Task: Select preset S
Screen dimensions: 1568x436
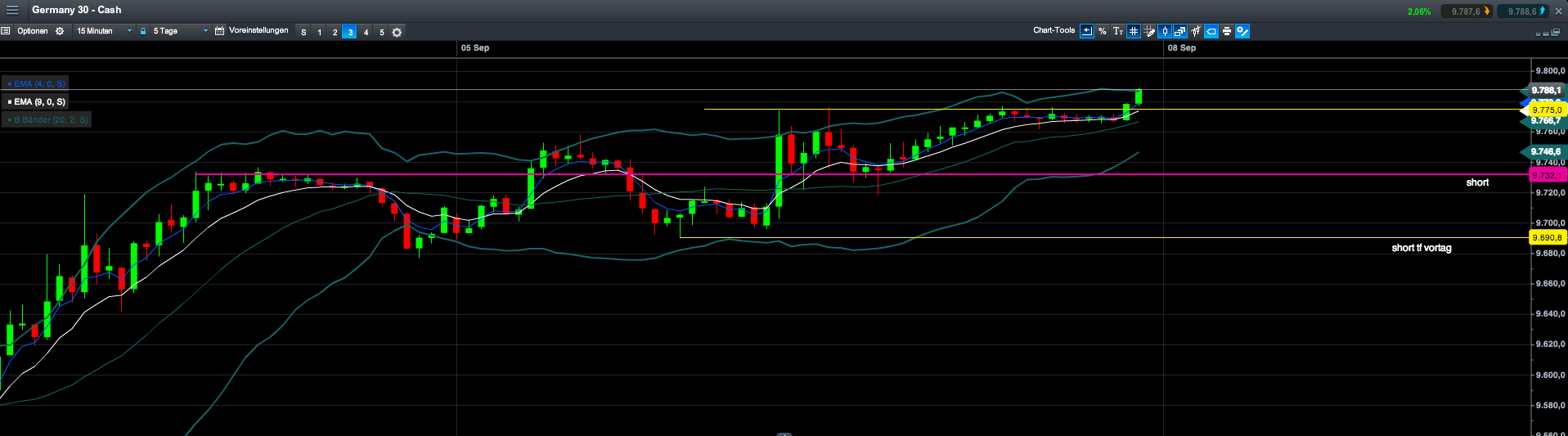Action: point(303,32)
